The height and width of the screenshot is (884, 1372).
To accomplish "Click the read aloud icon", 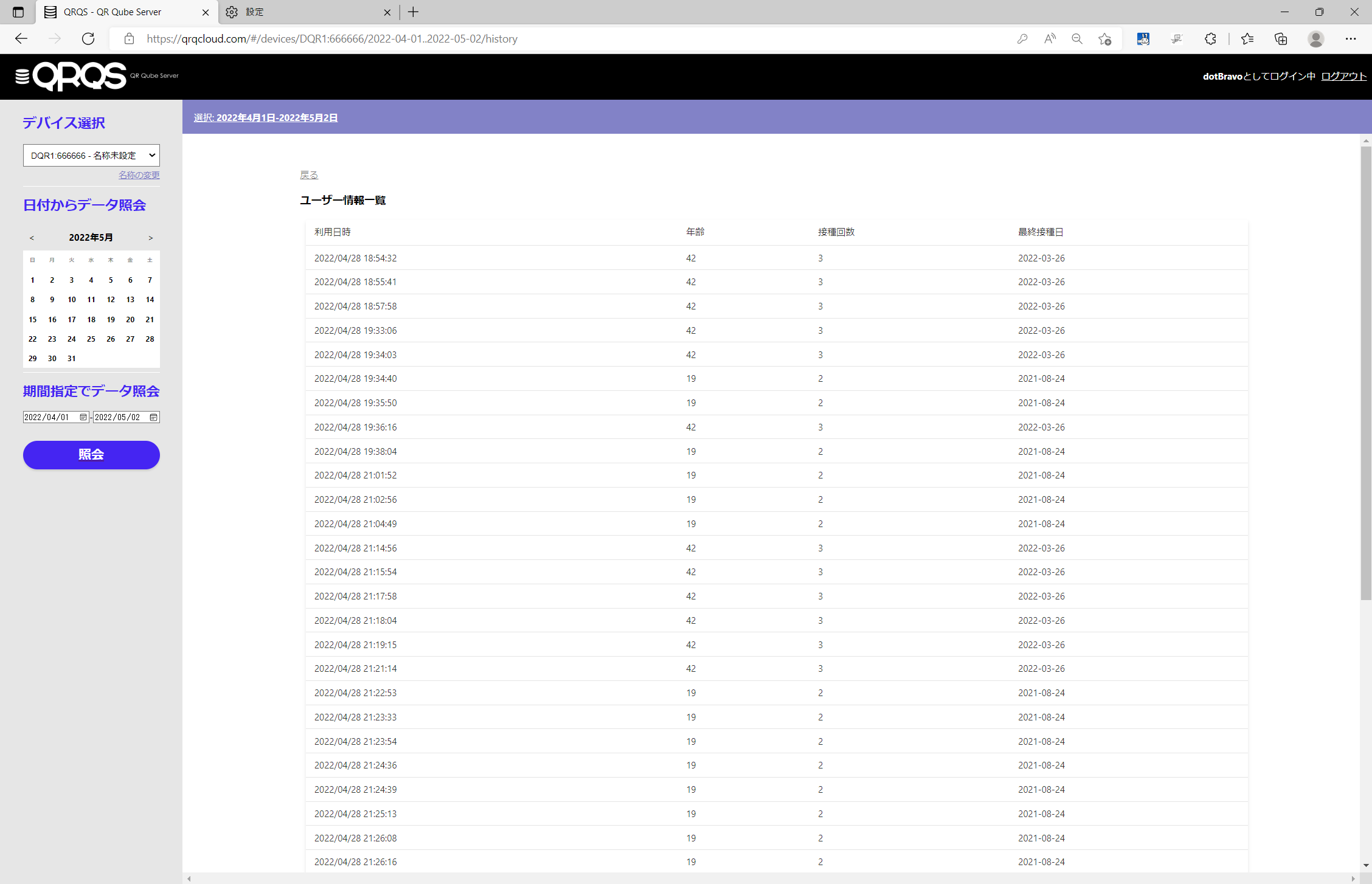I will click(x=1050, y=39).
